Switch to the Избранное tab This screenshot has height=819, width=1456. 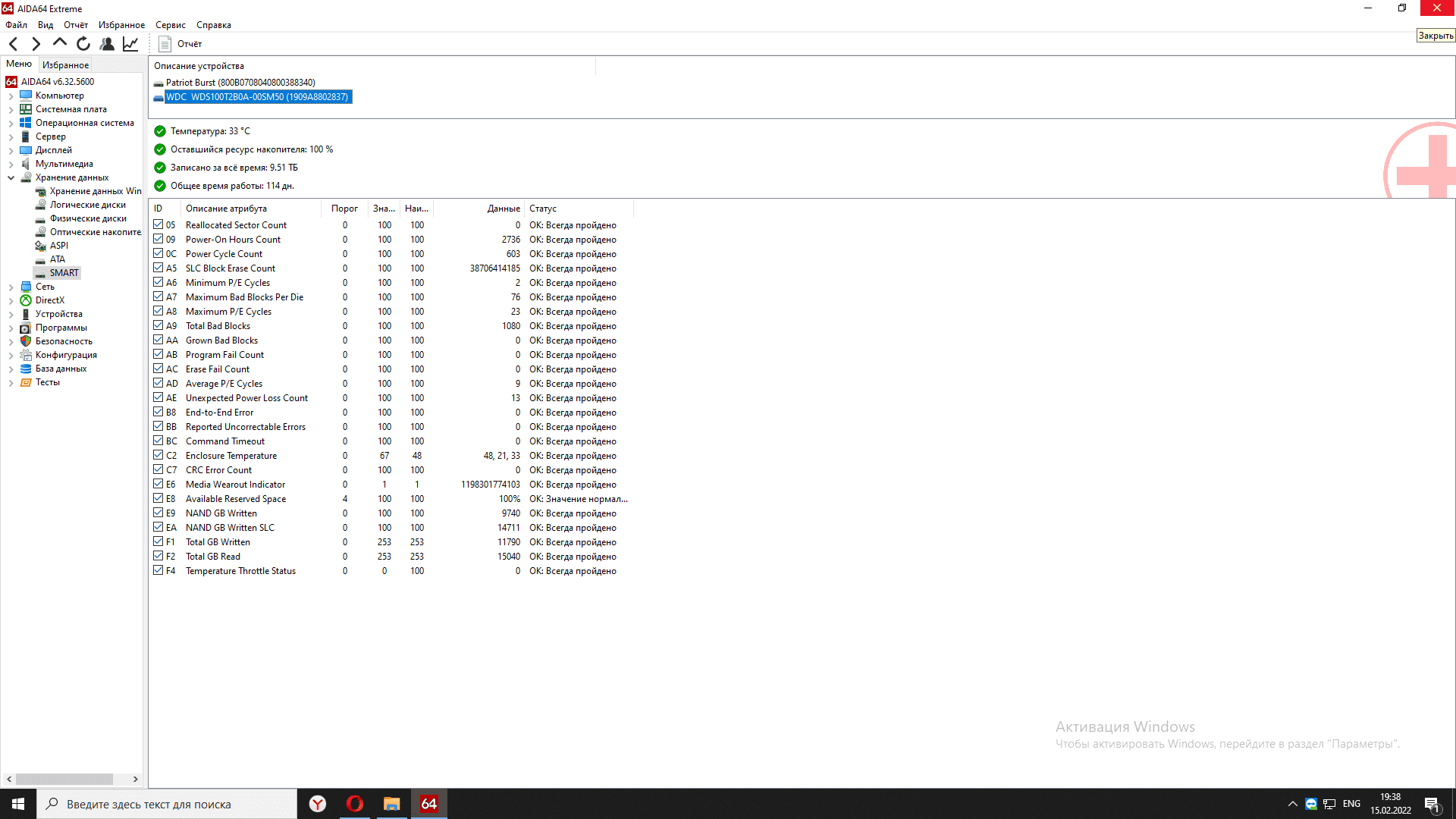pos(65,65)
